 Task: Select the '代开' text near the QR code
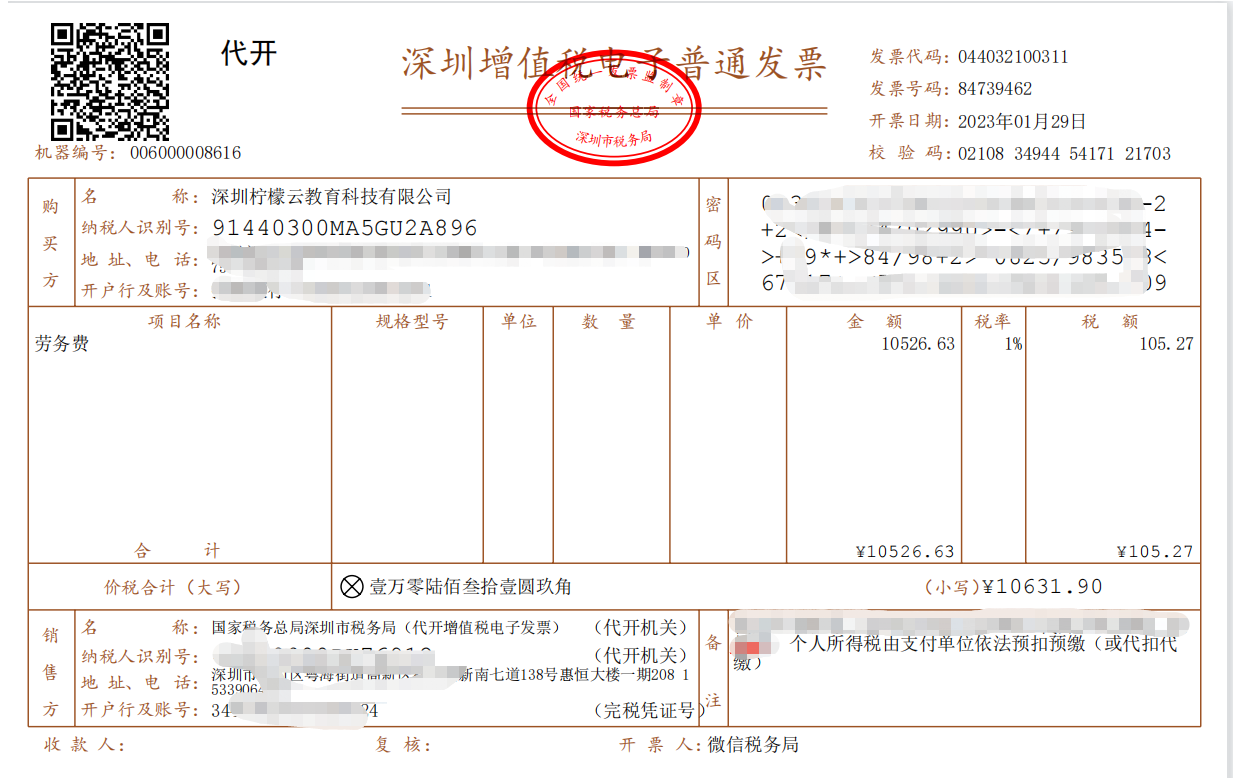coord(249,53)
